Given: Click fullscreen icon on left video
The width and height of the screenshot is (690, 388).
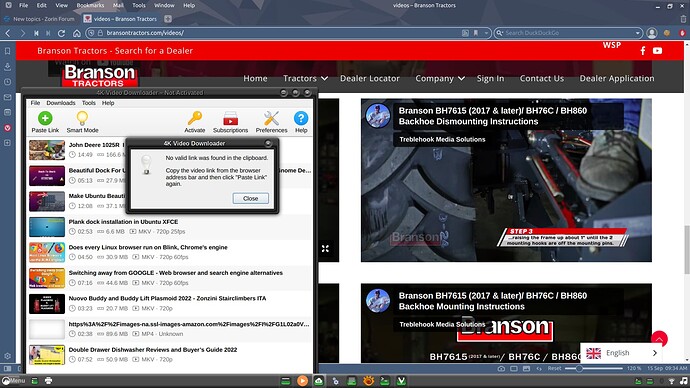Looking at the screenshot, I should [x=325, y=249].
